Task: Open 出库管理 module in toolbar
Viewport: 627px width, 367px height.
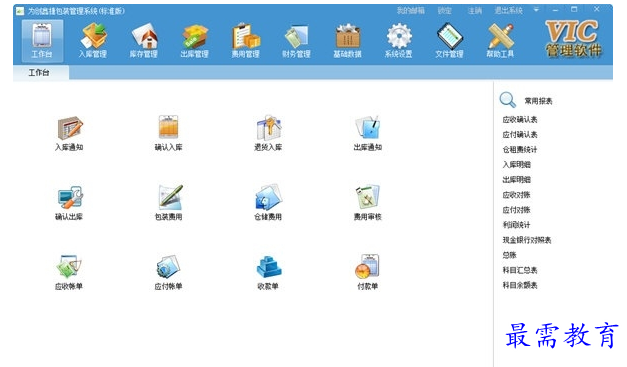Action: [195, 41]
